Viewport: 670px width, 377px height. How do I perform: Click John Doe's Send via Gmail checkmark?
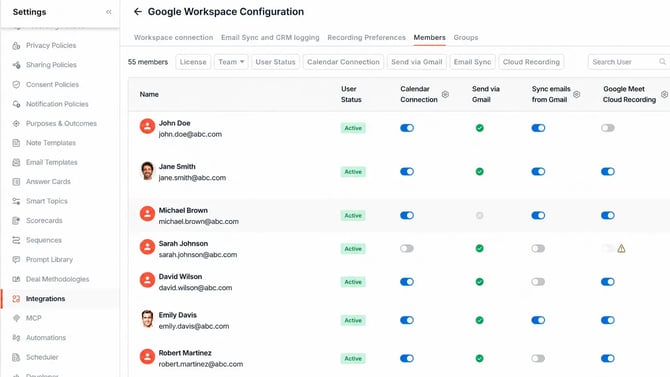click(x=479, y=128)
